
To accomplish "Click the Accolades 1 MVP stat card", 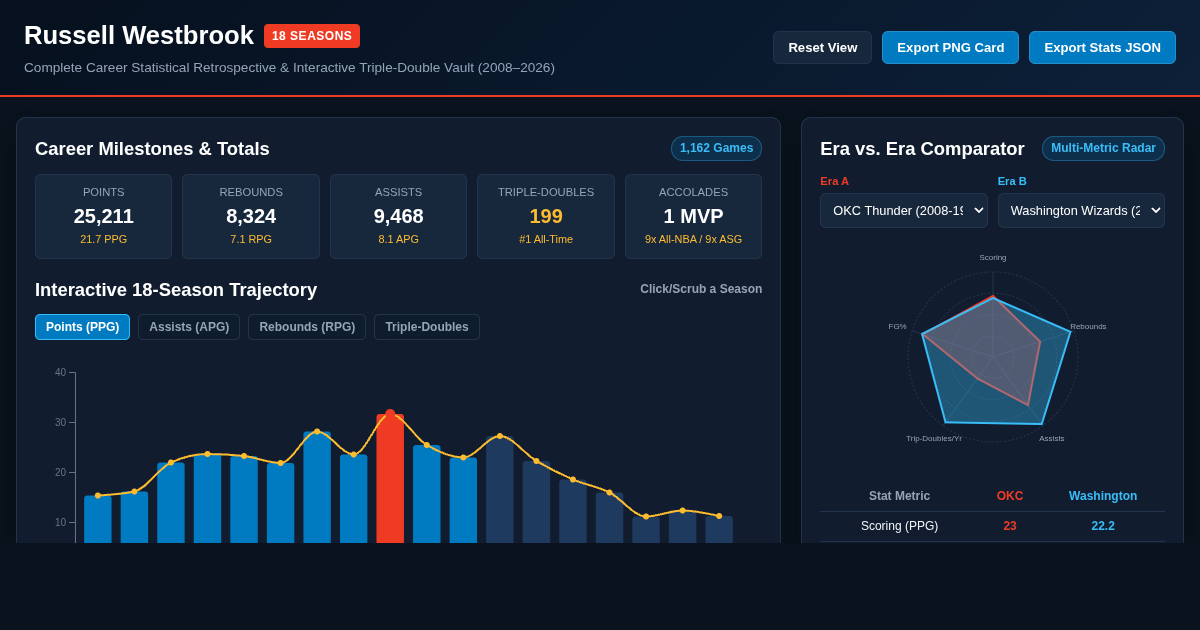I will [x=693, y=217].
